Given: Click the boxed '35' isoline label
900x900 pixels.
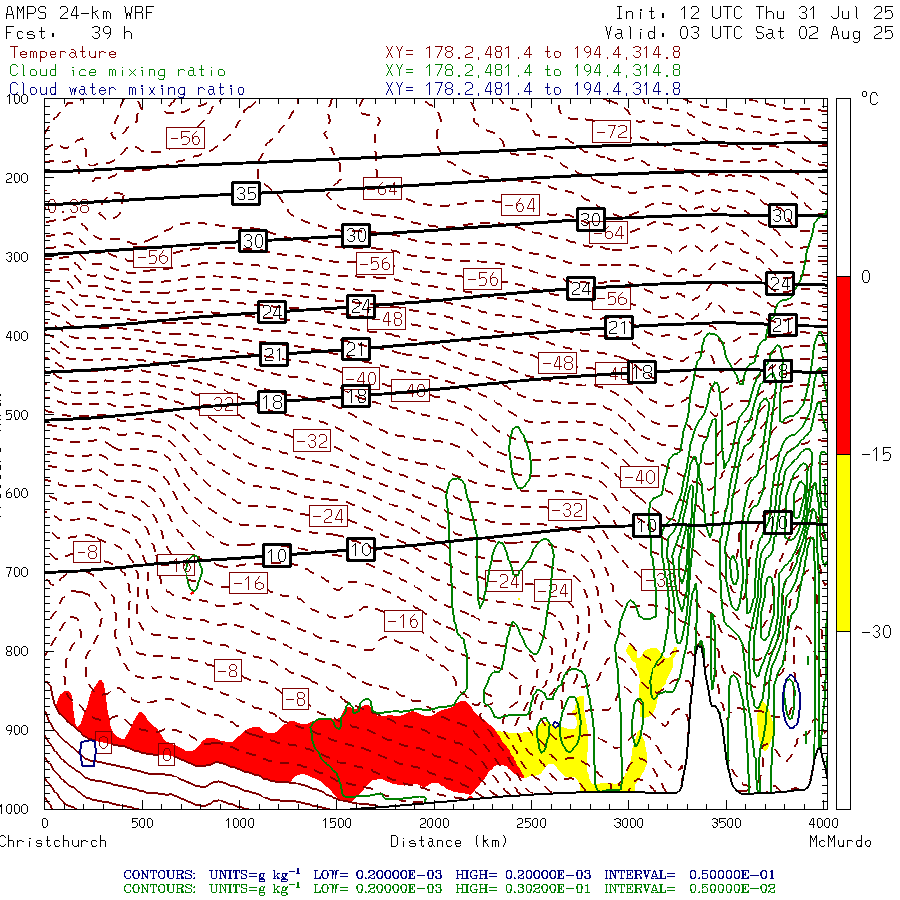Looking at the screenshot, I should pyautogui.click(x=246, y=193).
